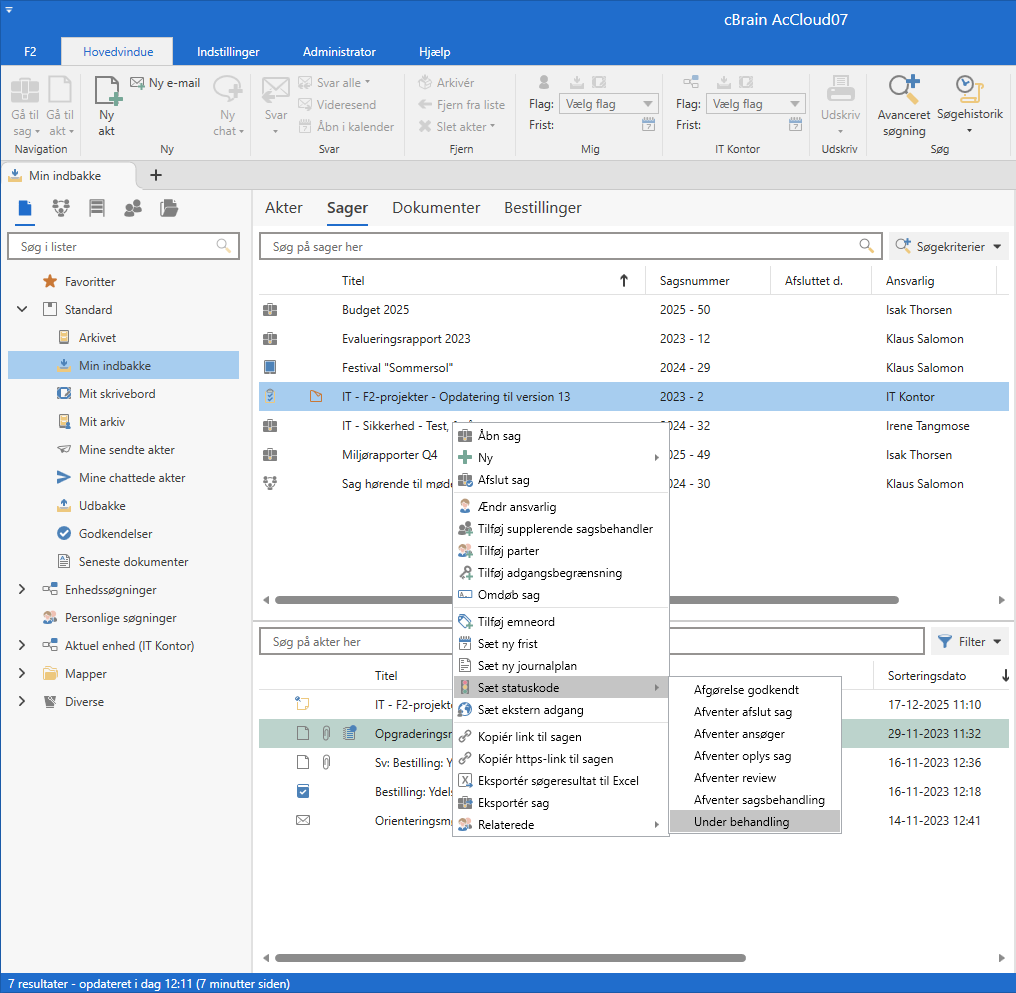Select the participants icon in sidebar toolbar
1016x993 pixels.
(133, 208)
